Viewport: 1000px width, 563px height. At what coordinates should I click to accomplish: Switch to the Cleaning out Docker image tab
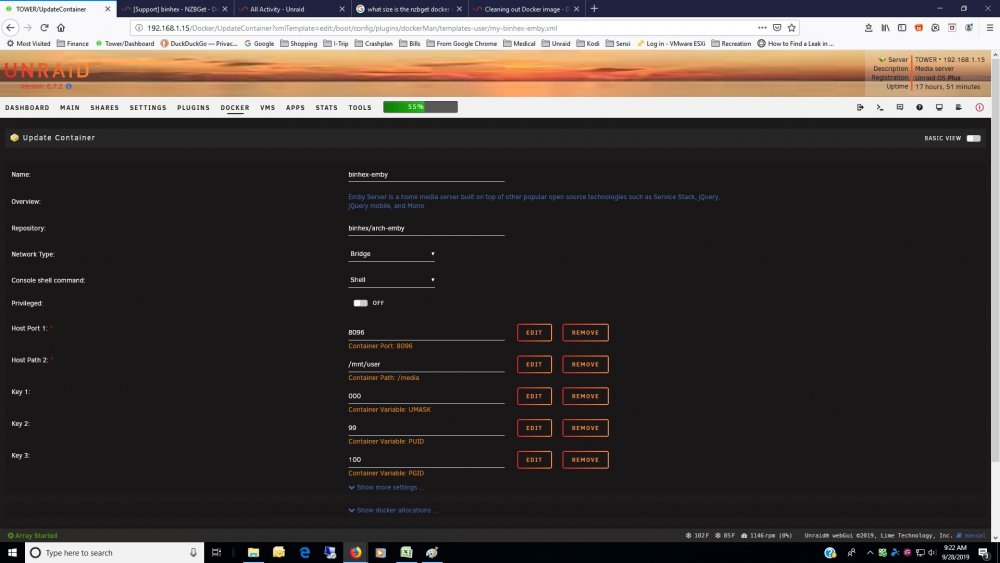[x=526, y=9]
